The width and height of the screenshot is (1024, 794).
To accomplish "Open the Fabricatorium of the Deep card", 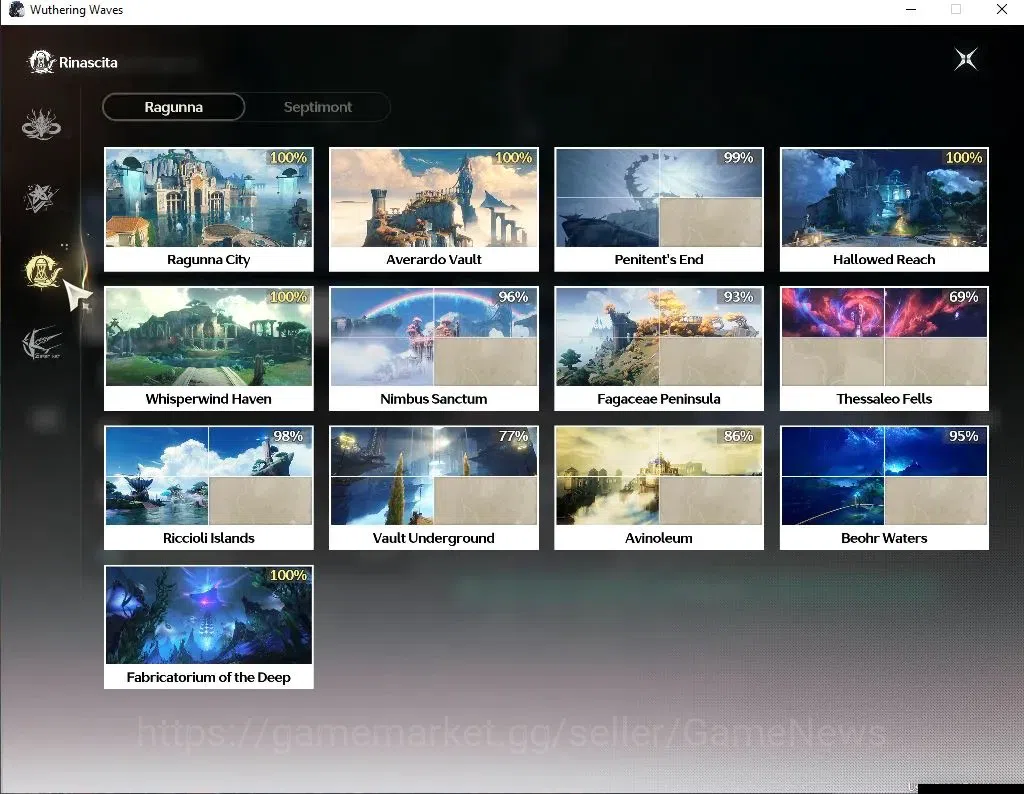I will [x=209, y=627].
